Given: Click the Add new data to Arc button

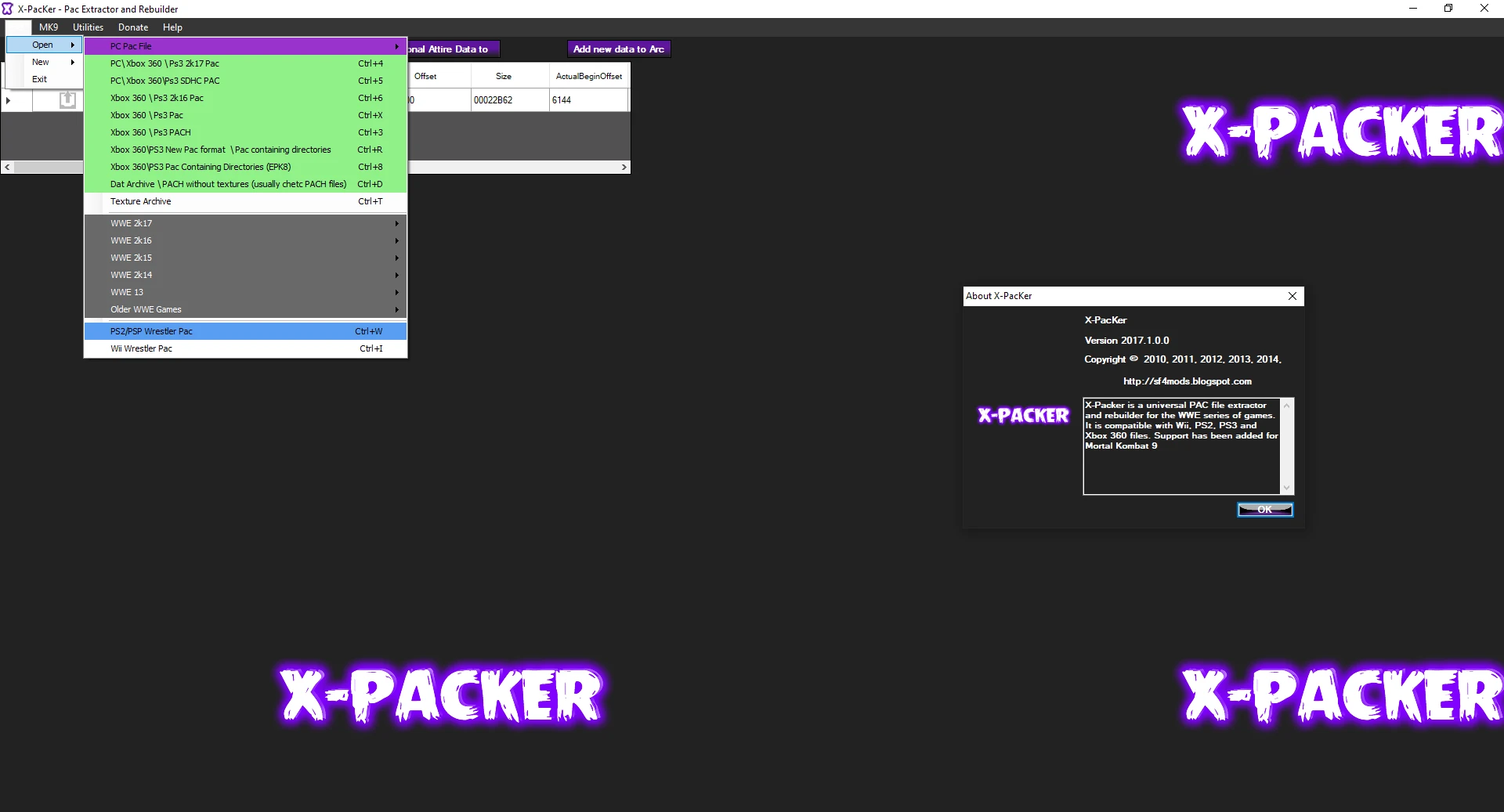Looking at the screenshot, I should 618,49.
